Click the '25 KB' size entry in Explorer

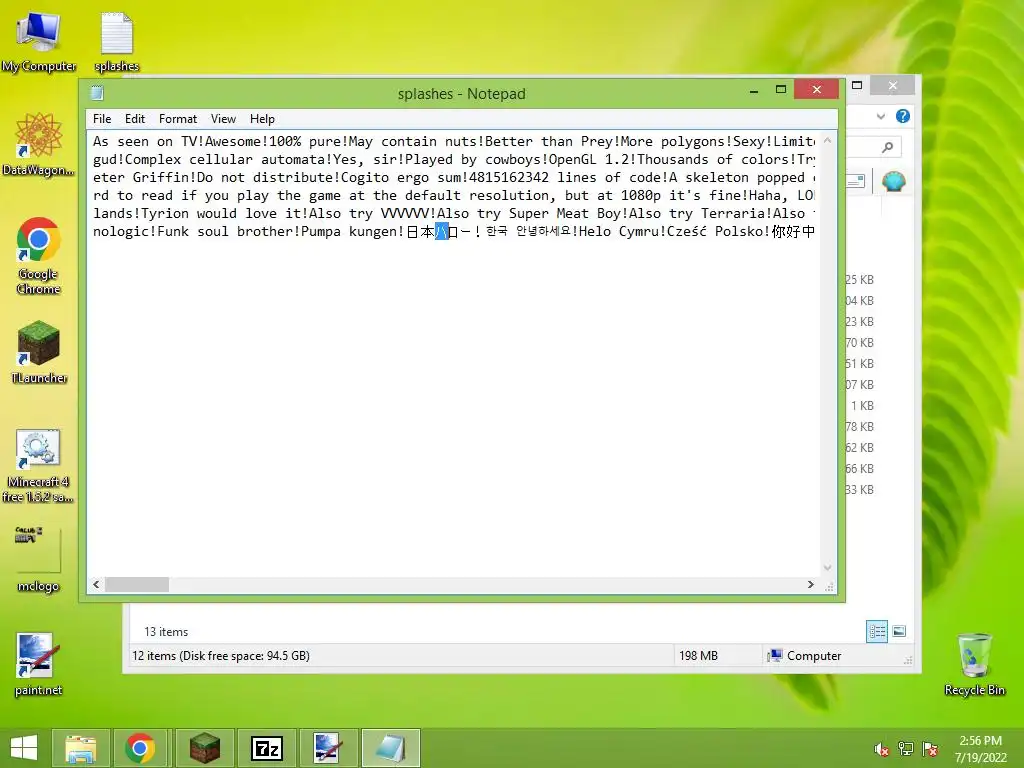pos(859,280)
